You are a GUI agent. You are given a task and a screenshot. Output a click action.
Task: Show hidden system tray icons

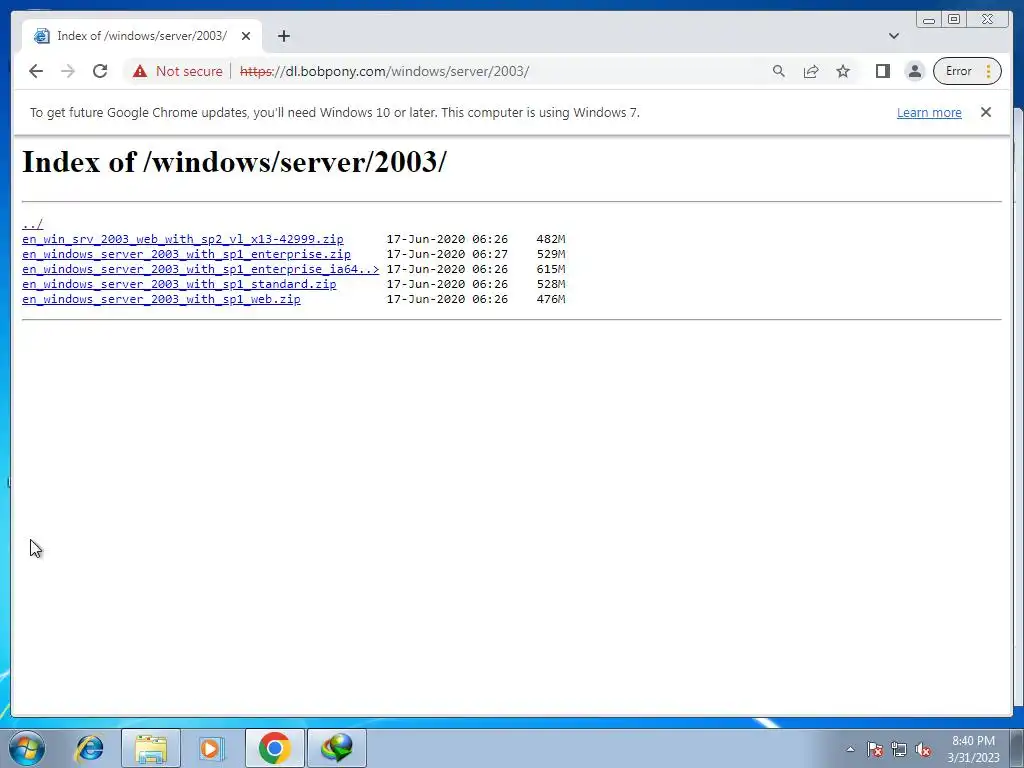850,749
